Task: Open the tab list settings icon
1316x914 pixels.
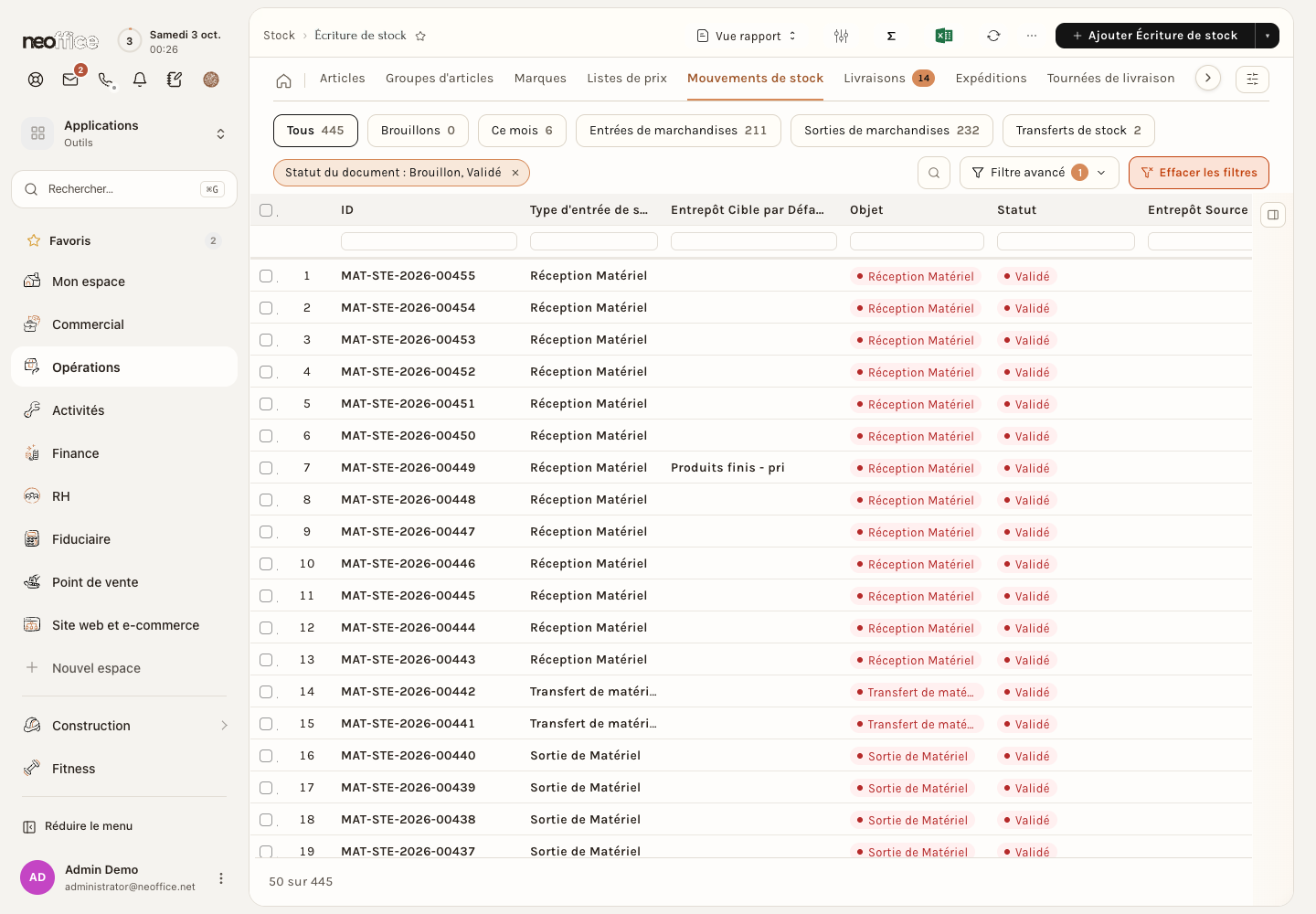Action: point(1252,80)
